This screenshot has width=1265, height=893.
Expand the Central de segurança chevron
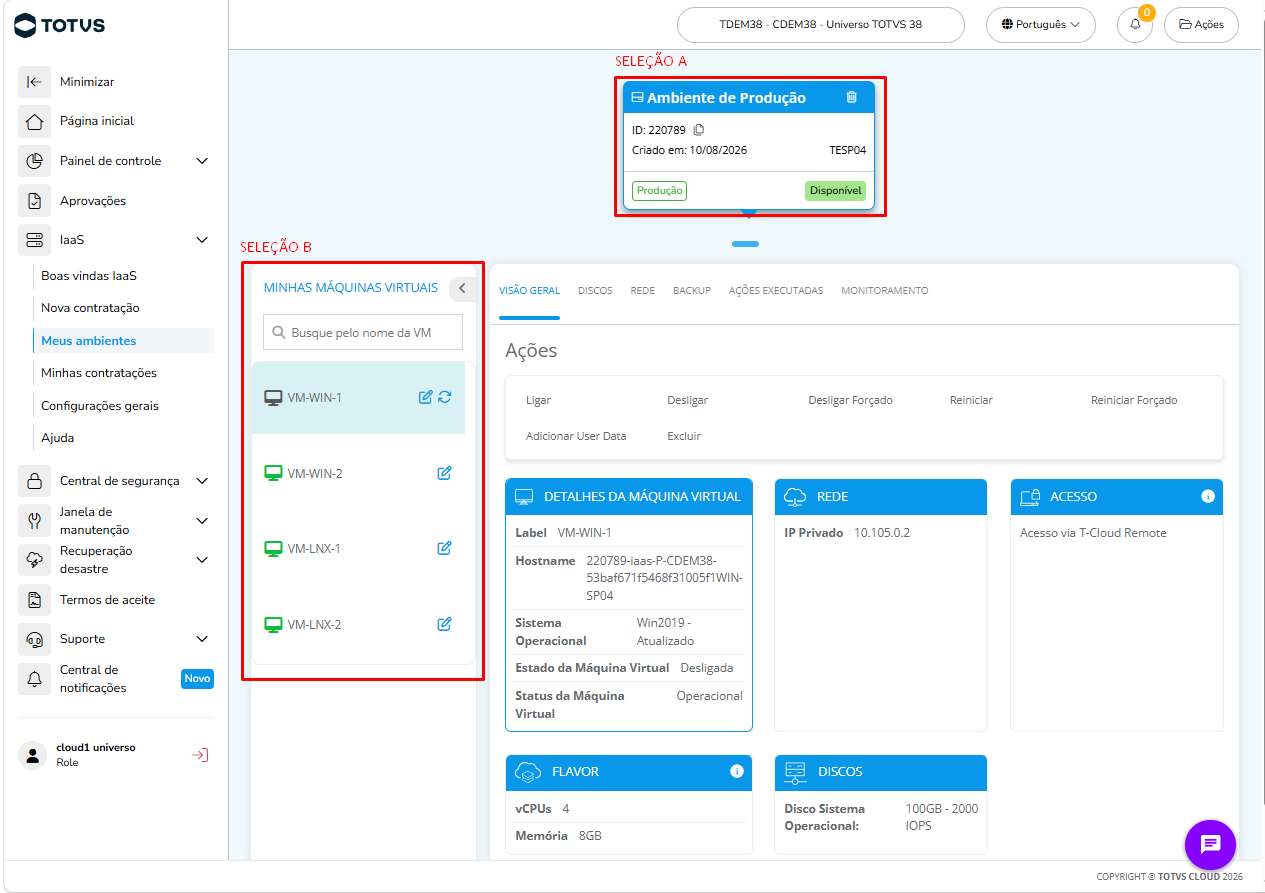click(202, 481)
